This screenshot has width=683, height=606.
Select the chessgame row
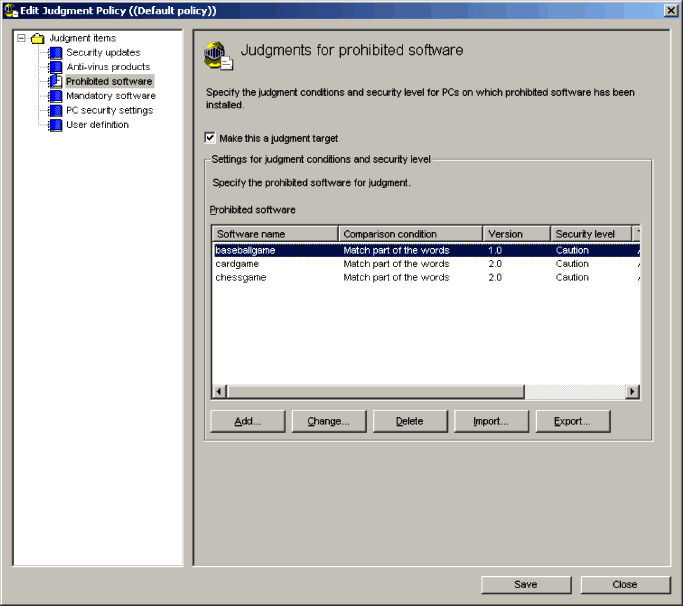pos(240,278)
